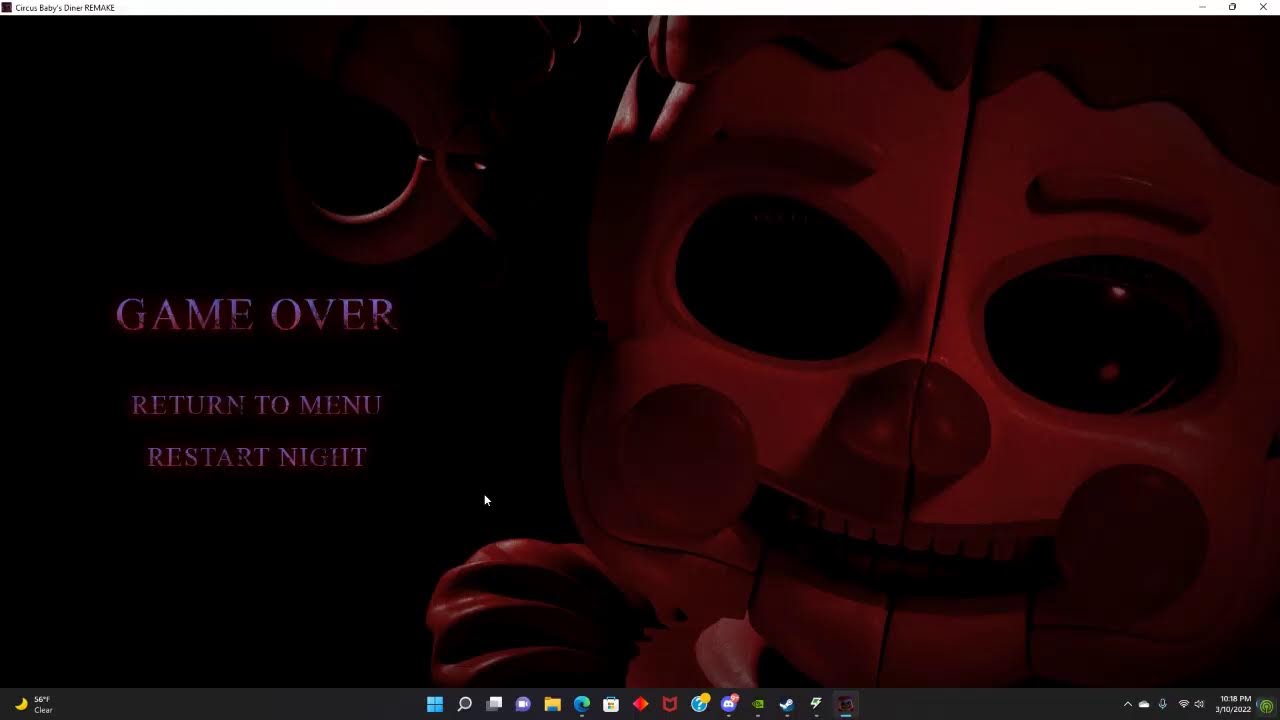1280x720 pixels.
Task: Open the clock and date 10:18 PM
Action: coord(1234,704)
